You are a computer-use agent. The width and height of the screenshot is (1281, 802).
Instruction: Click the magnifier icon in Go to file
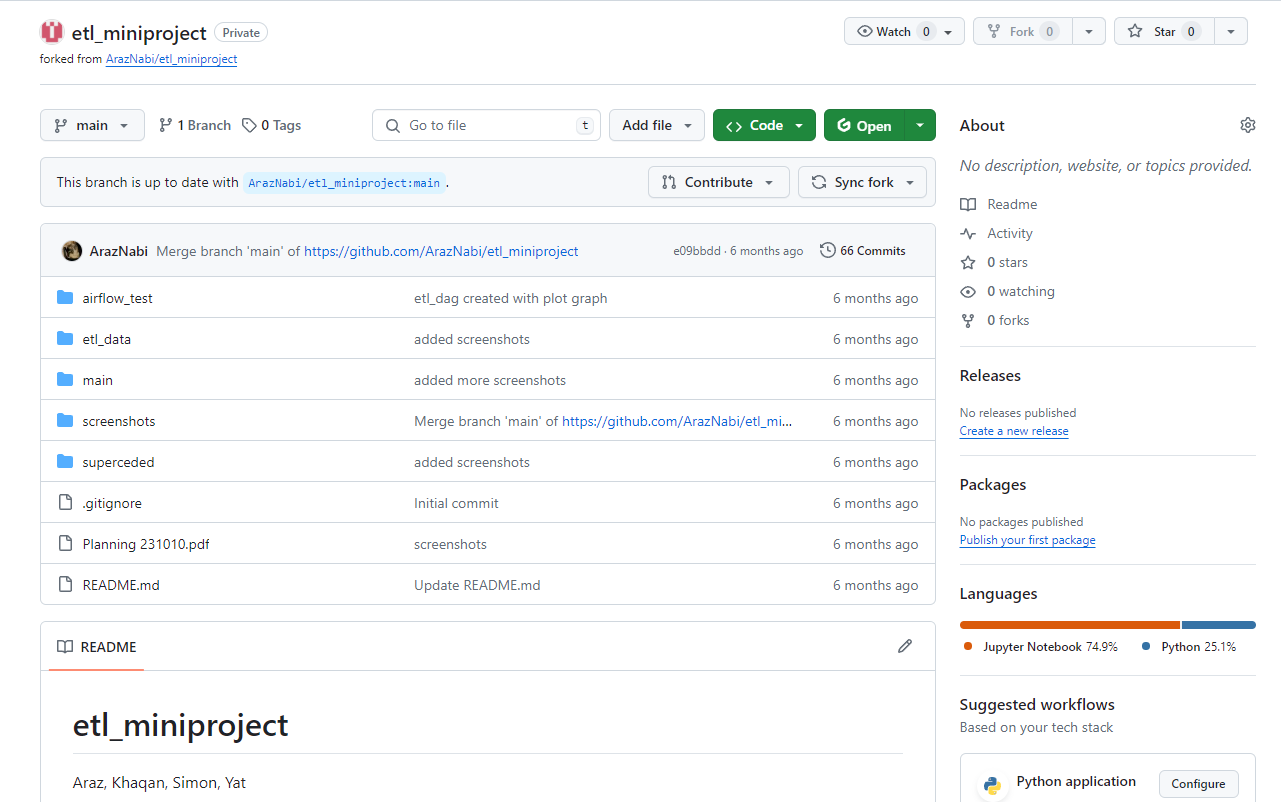point(392,125)
